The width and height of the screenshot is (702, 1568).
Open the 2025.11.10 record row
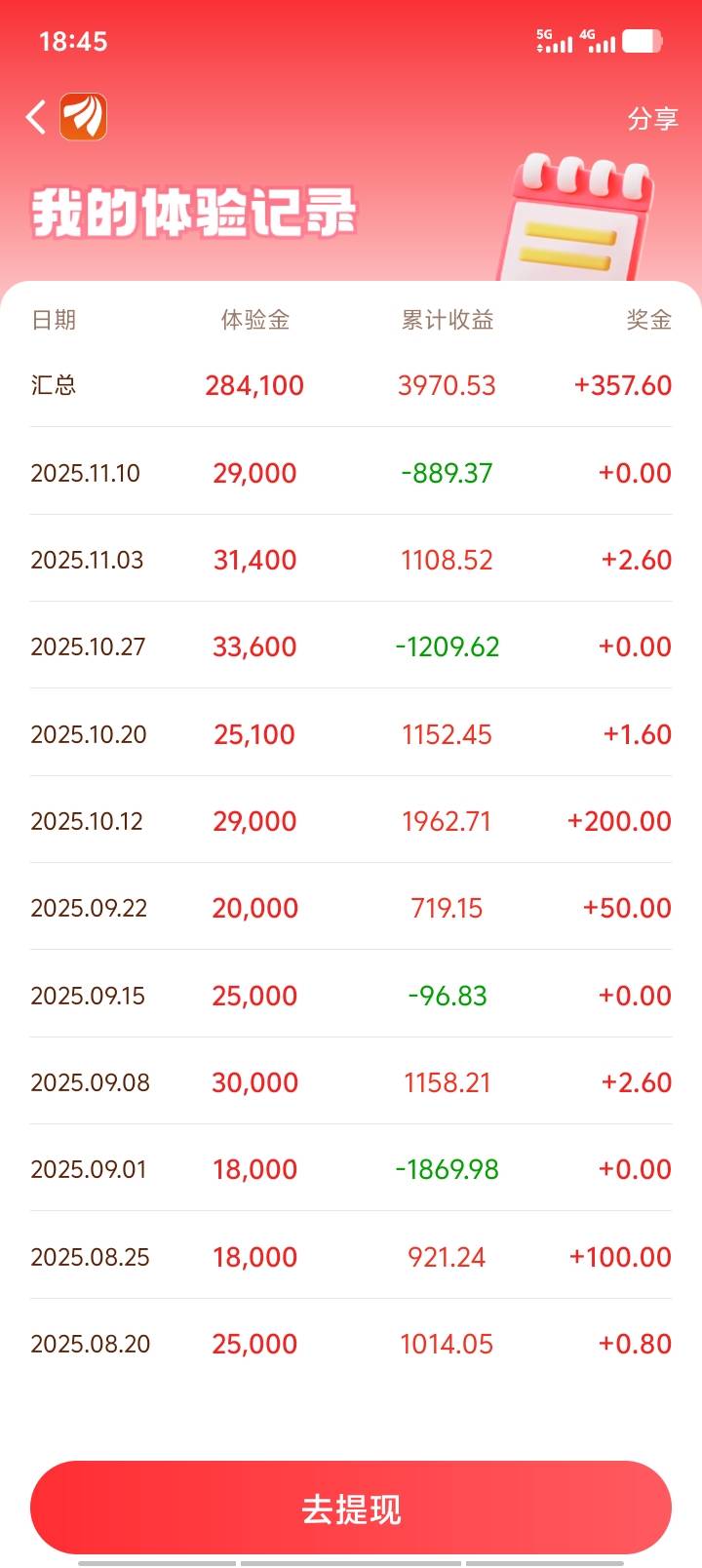(x=351, y=473)
